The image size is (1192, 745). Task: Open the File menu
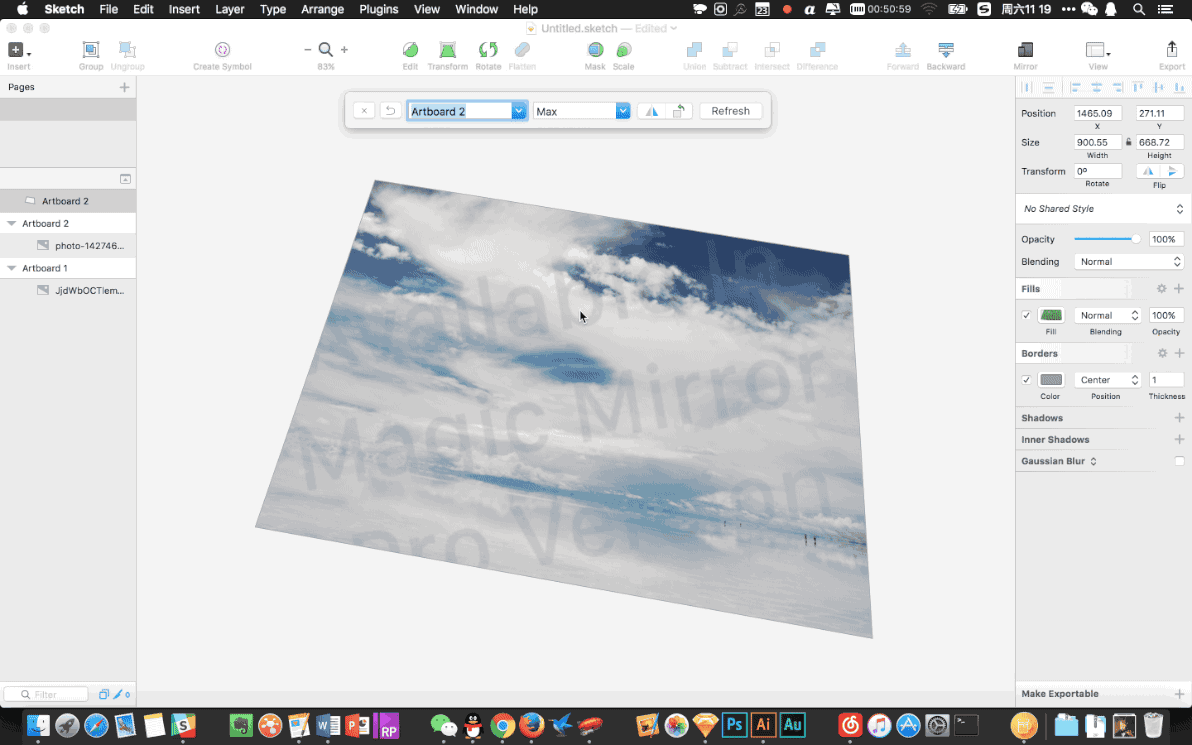pyautogui.click(x=109, y=9)
